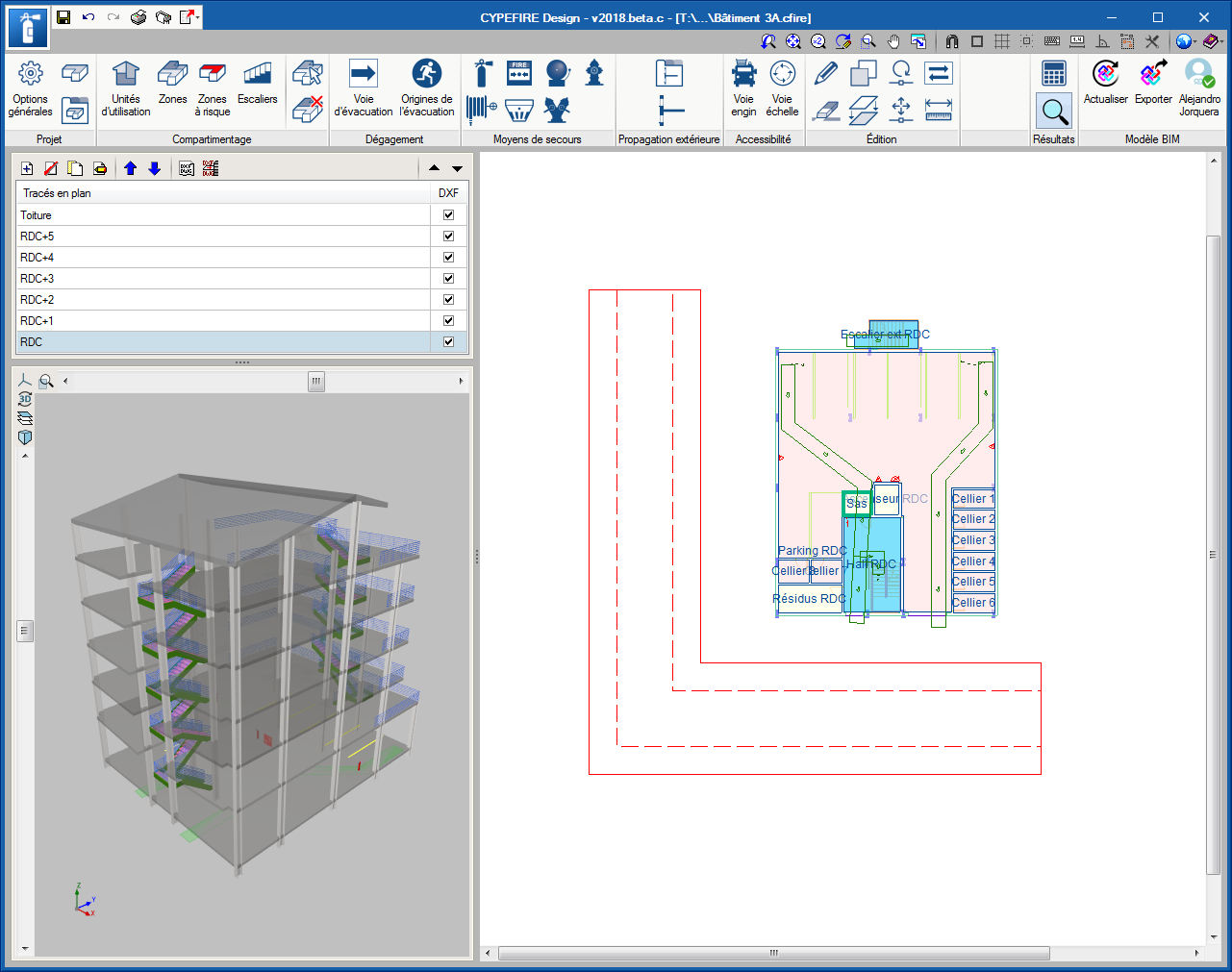1232x972 pixels.
Task: Select the Unités d'utilisation tool
Action: [126, 88]
